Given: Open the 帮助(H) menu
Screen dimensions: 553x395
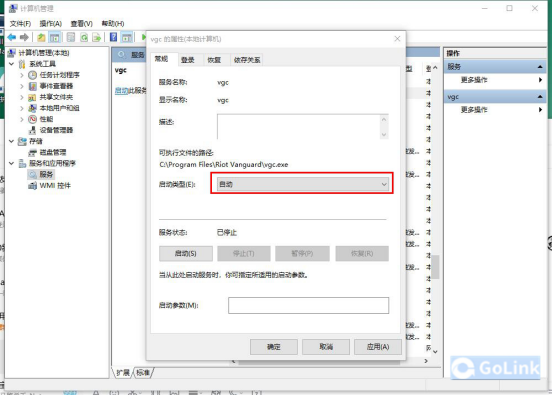Looking at the screenshot, I should click(x=113, y=24).
